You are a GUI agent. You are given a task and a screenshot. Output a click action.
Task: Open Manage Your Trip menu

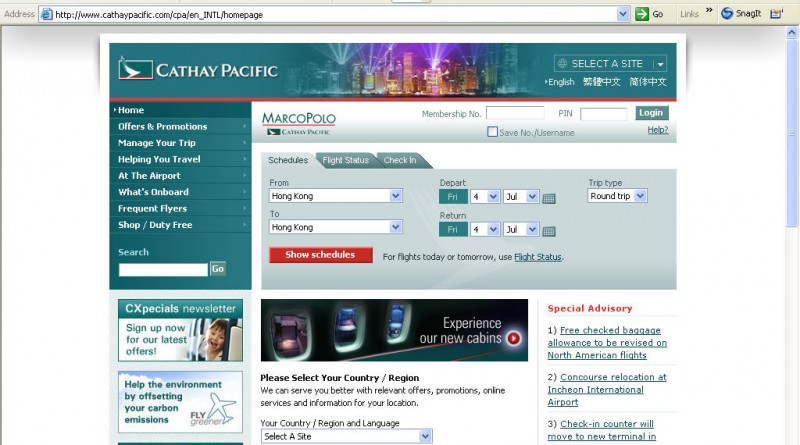pyautogui.click(x=180, y=143)
